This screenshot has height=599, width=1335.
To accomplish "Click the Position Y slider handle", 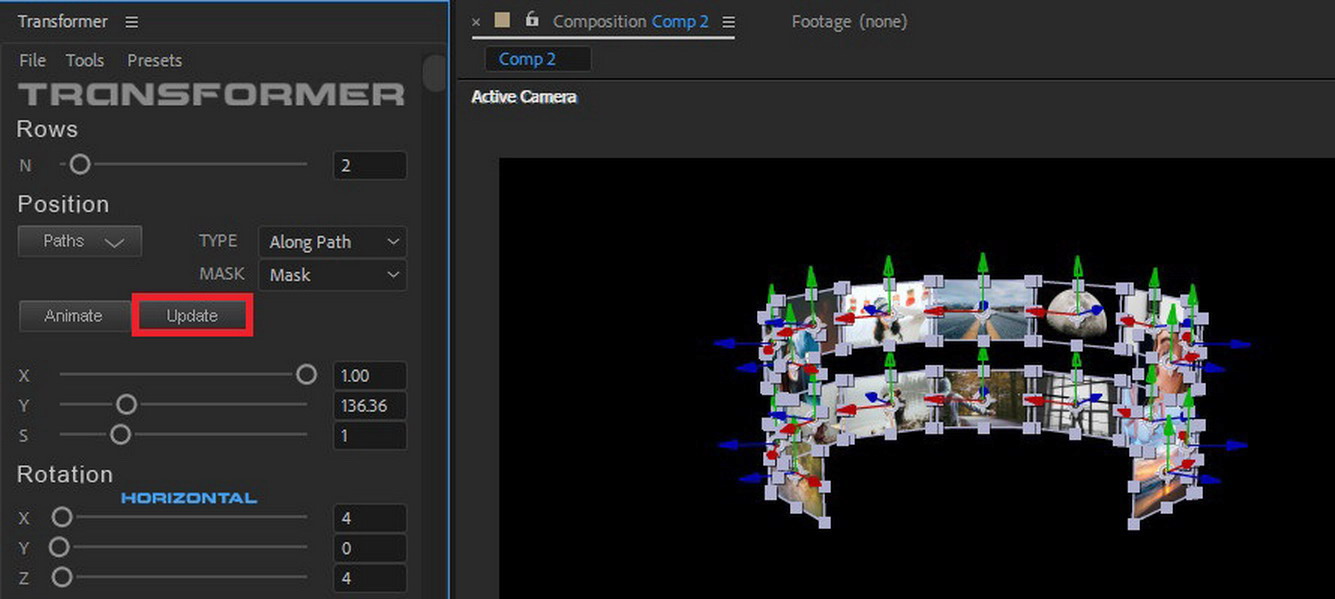I will [x=126, y=405].
